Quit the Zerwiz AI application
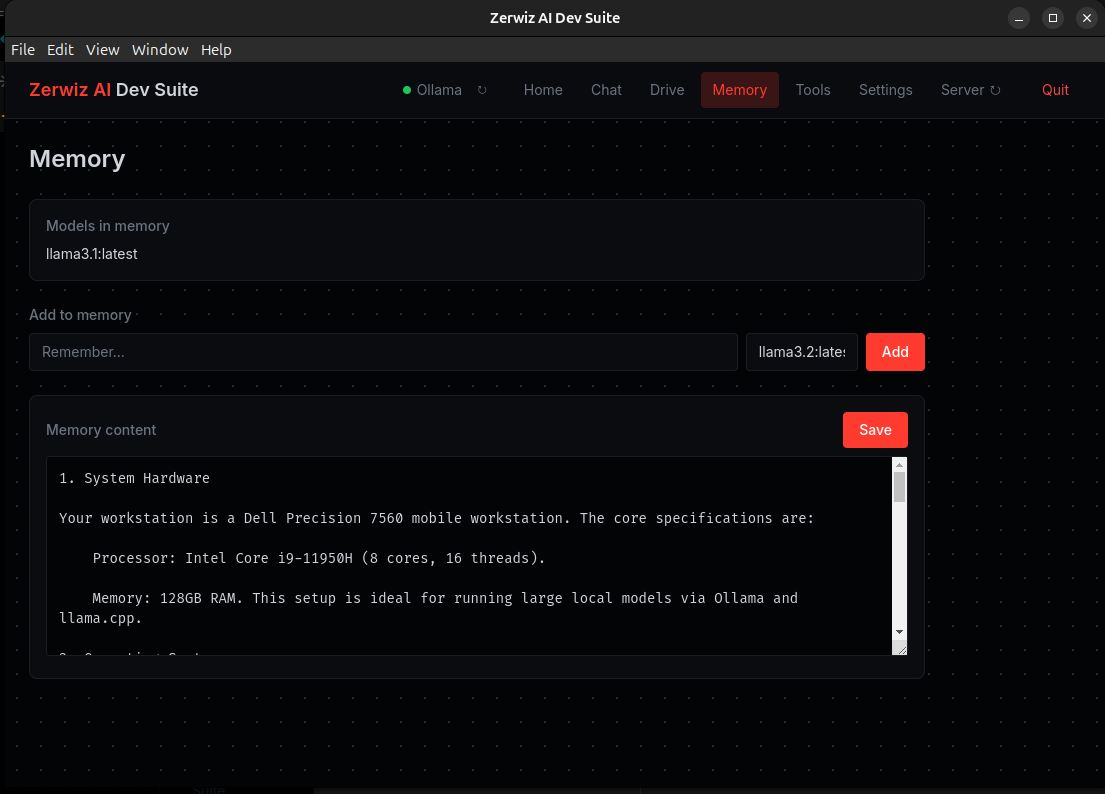The width and height of the screenshot is (1105, 794). point(1055,90)
